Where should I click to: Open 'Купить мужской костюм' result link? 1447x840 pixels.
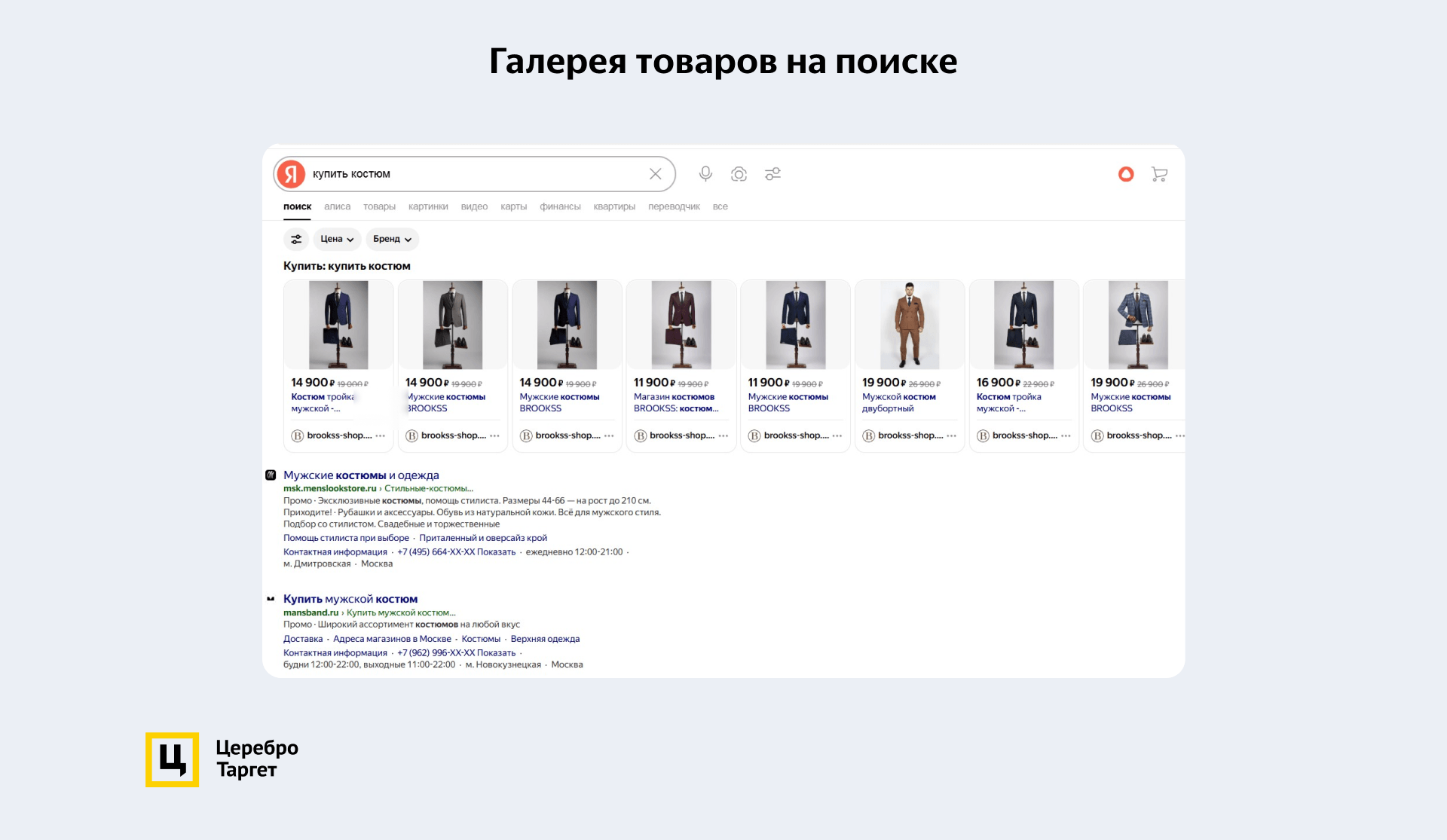[350, 599]
